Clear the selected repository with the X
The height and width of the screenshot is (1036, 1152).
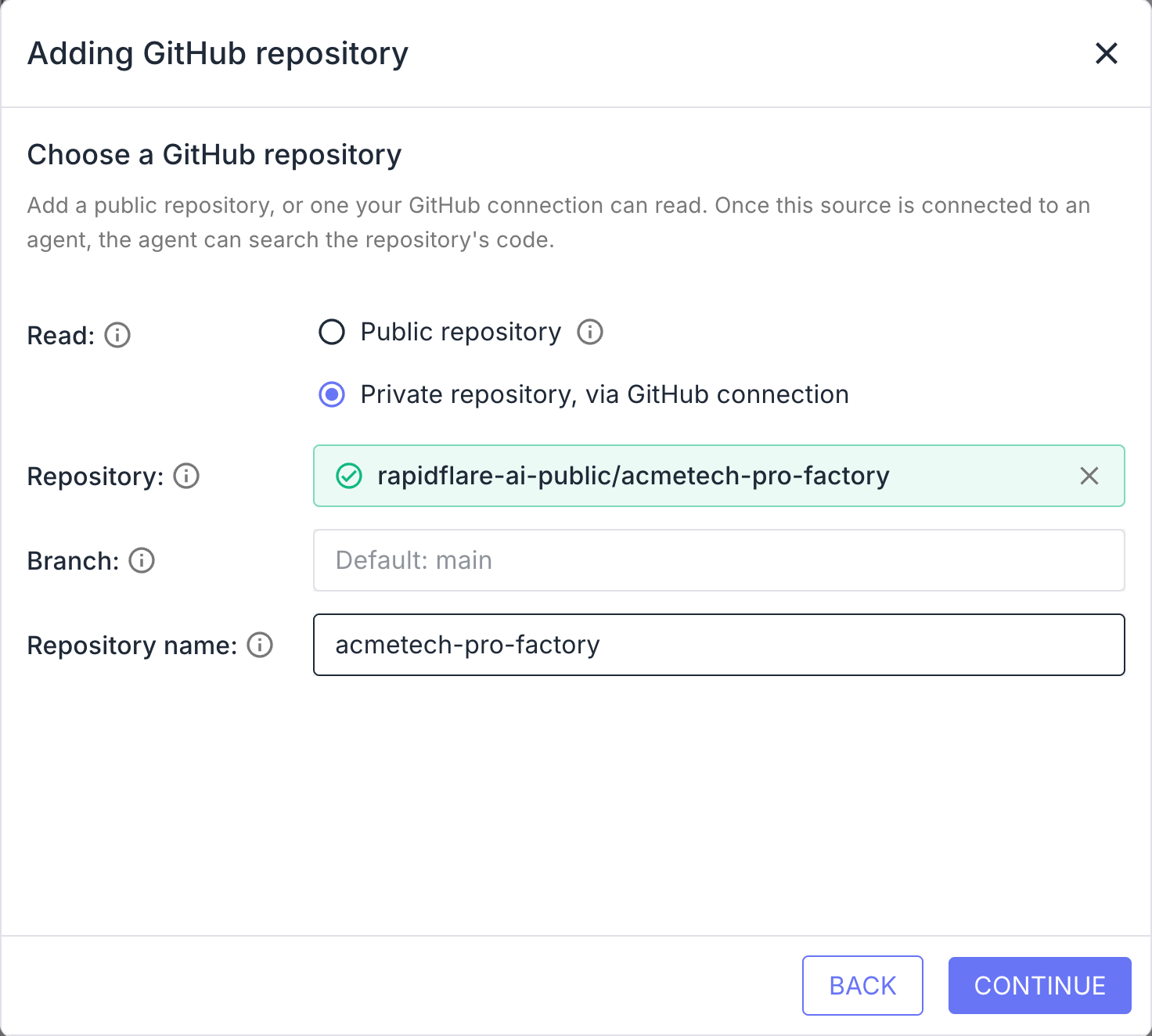point(1089,476)
